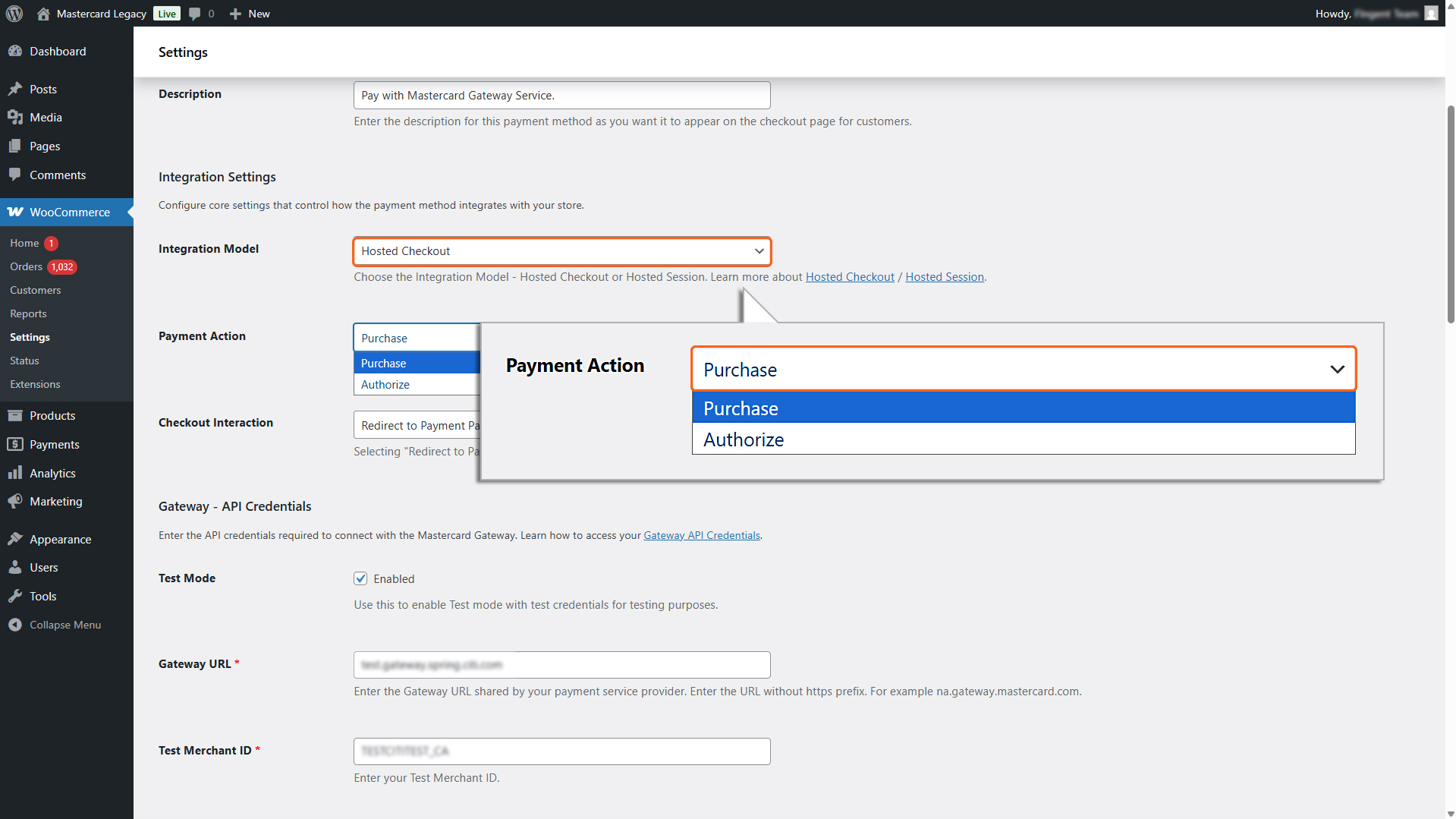
Task: Collapse the admin sidebar menu
Action: tap(64, 625)
